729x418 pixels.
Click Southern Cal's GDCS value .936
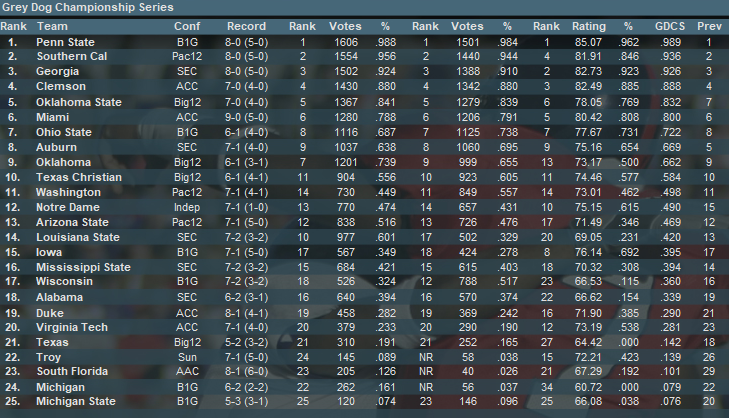670,56
